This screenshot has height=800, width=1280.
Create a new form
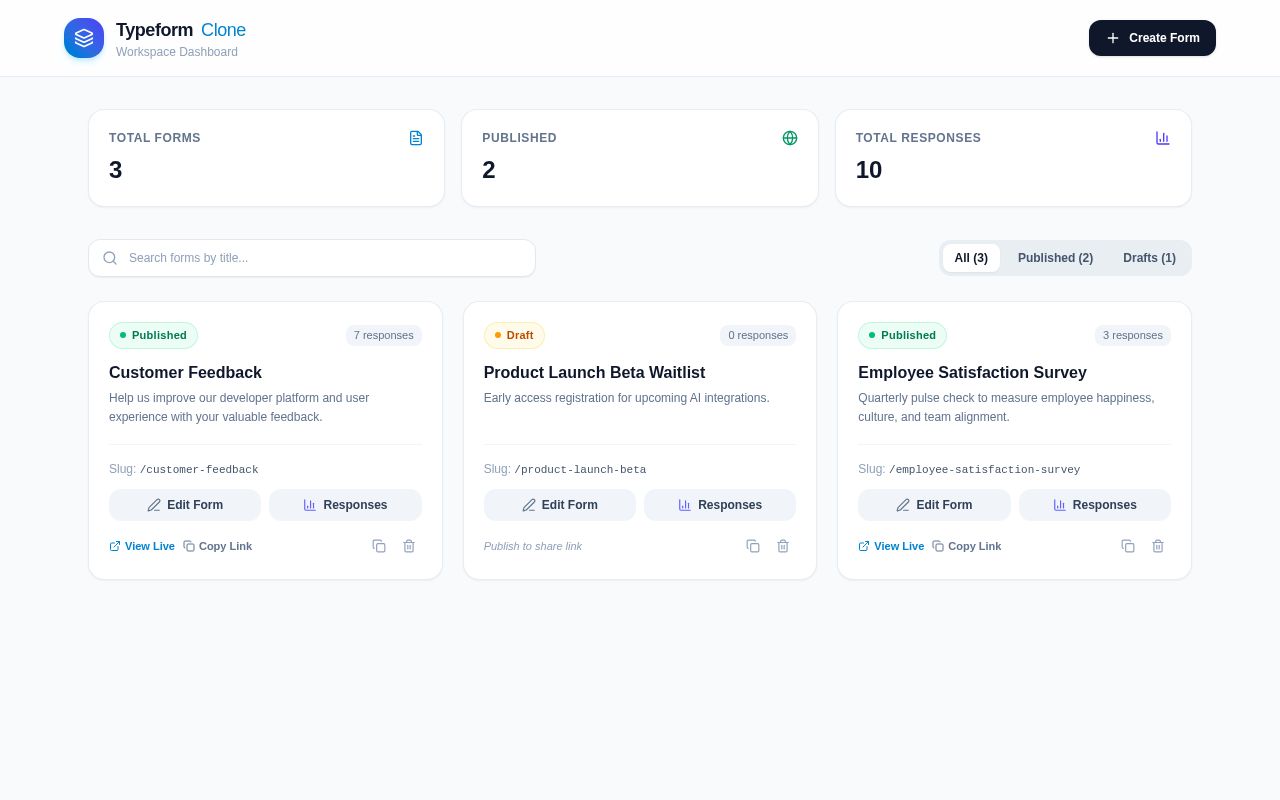point(1152,38)
